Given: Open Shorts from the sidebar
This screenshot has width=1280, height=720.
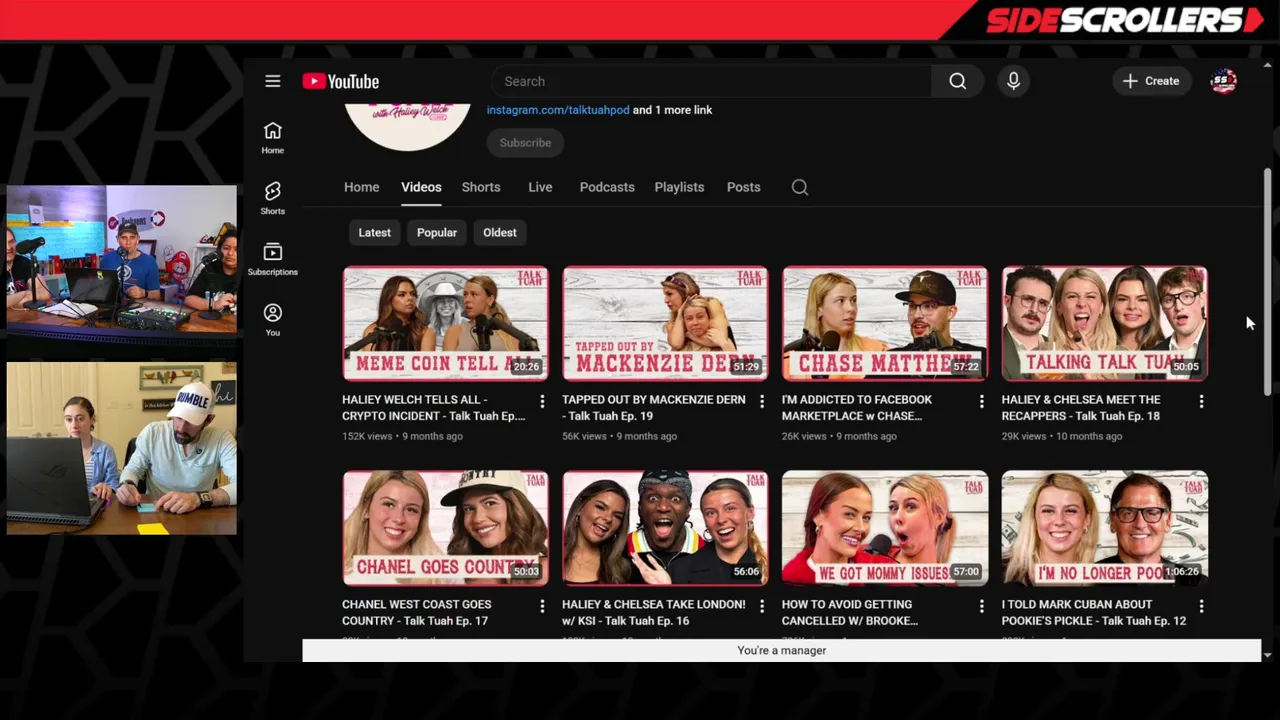Looking at the screenshot, I should point(273,198).
